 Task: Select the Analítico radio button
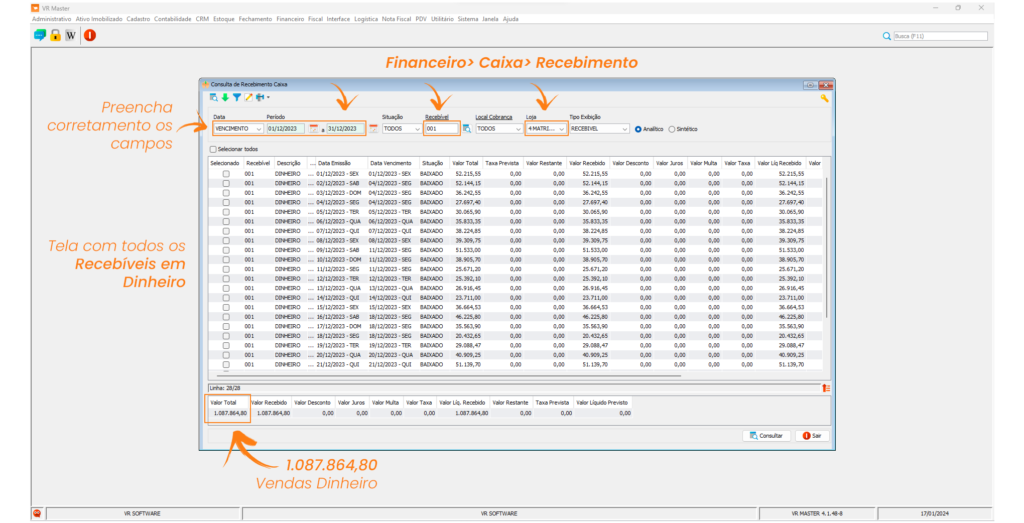pyautogui.click(x=638, y=129)
